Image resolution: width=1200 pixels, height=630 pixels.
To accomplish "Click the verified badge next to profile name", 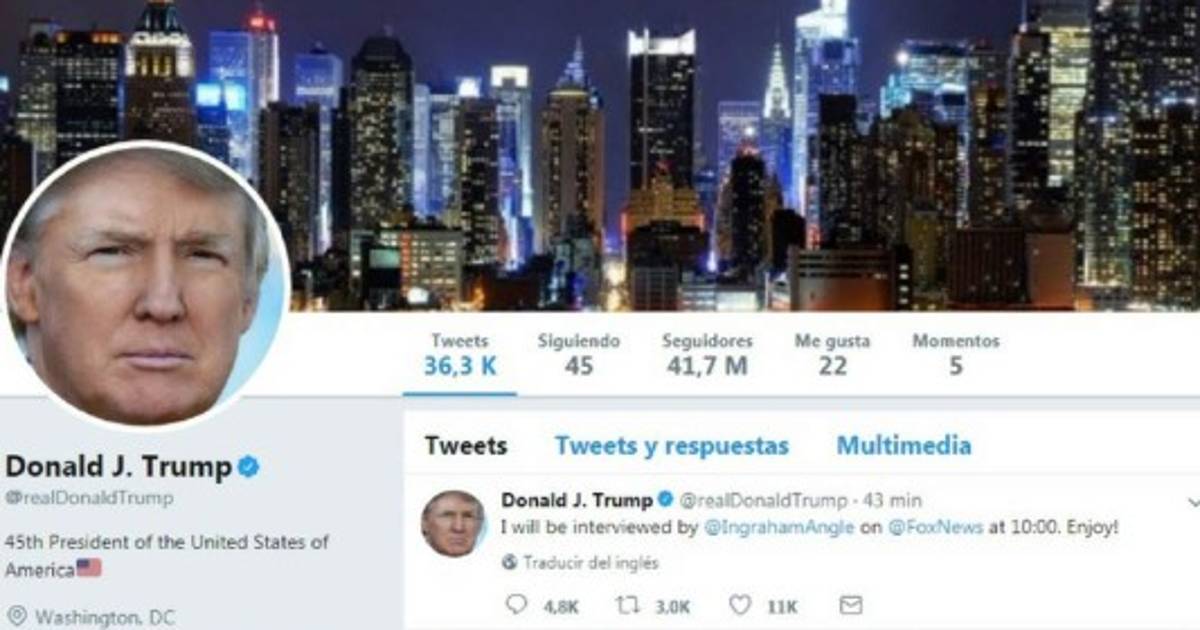I will [248, 466].
